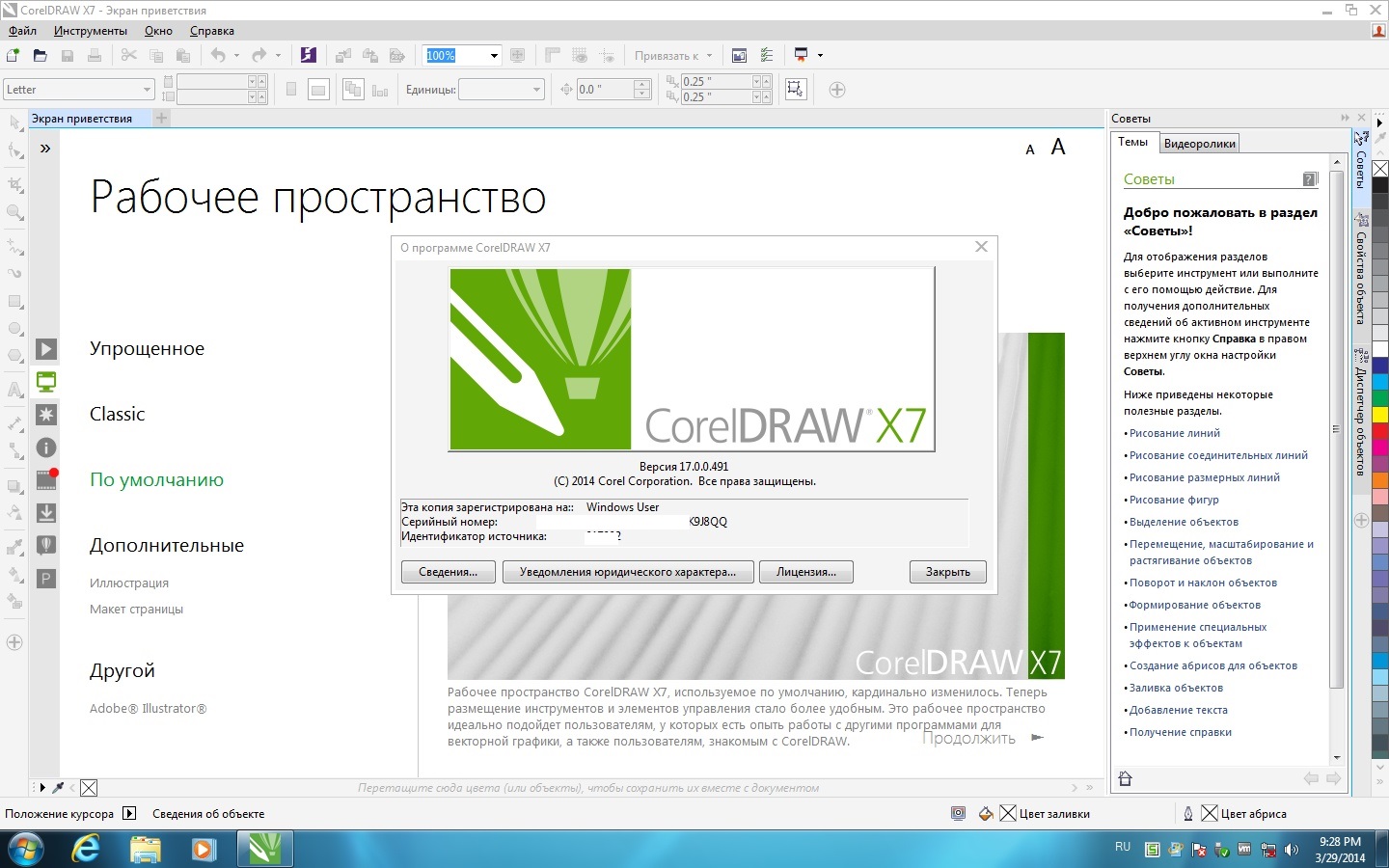The height and width of the screenshot is (868, 1389).
Task: Open the Options checklist icon
Action: coord(767,55)
